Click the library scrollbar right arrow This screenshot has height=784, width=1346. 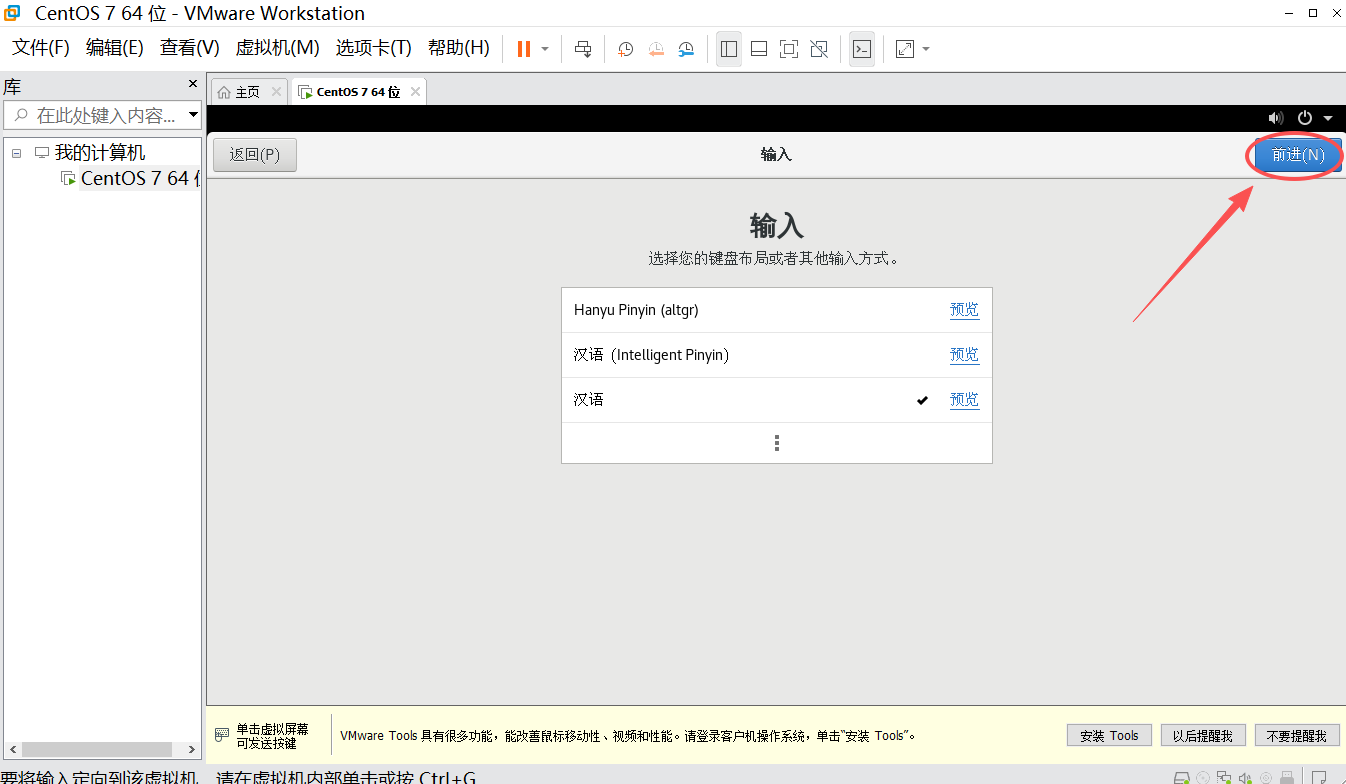pyautogui.click(x=192, y=749)
